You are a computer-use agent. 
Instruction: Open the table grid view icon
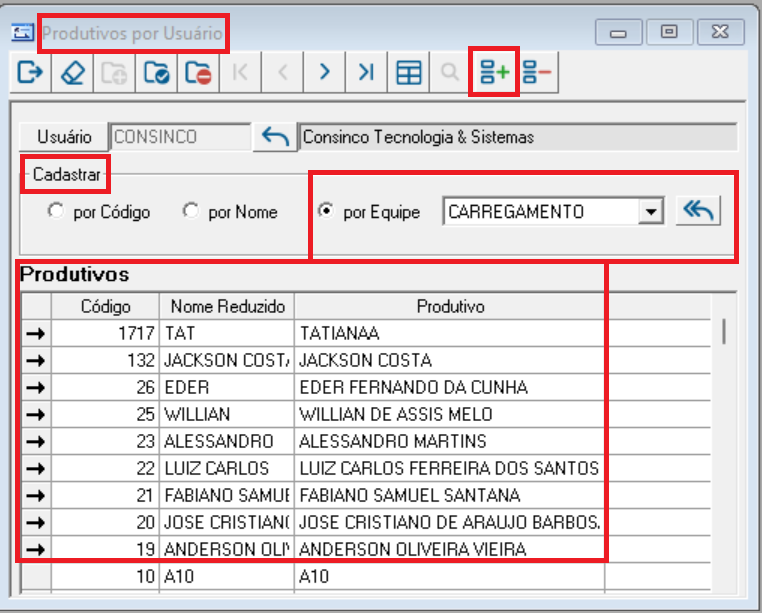[x=408, y=73]
